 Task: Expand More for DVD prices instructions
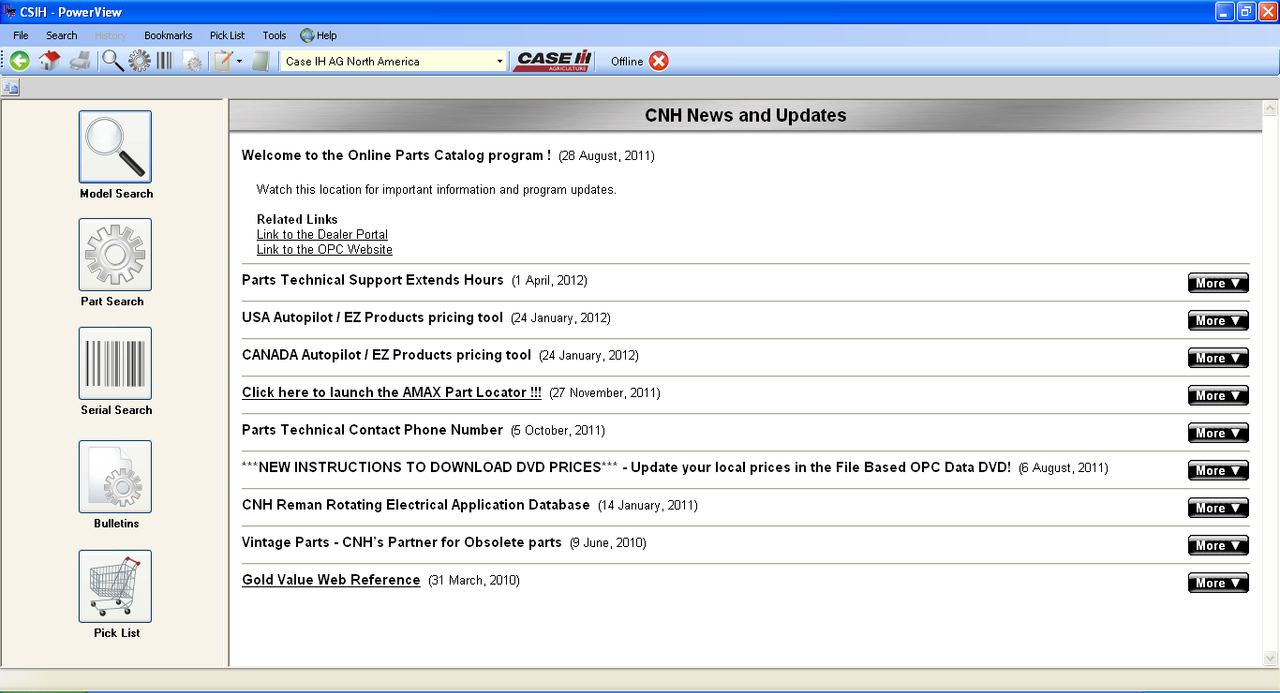coord(1218,470)
